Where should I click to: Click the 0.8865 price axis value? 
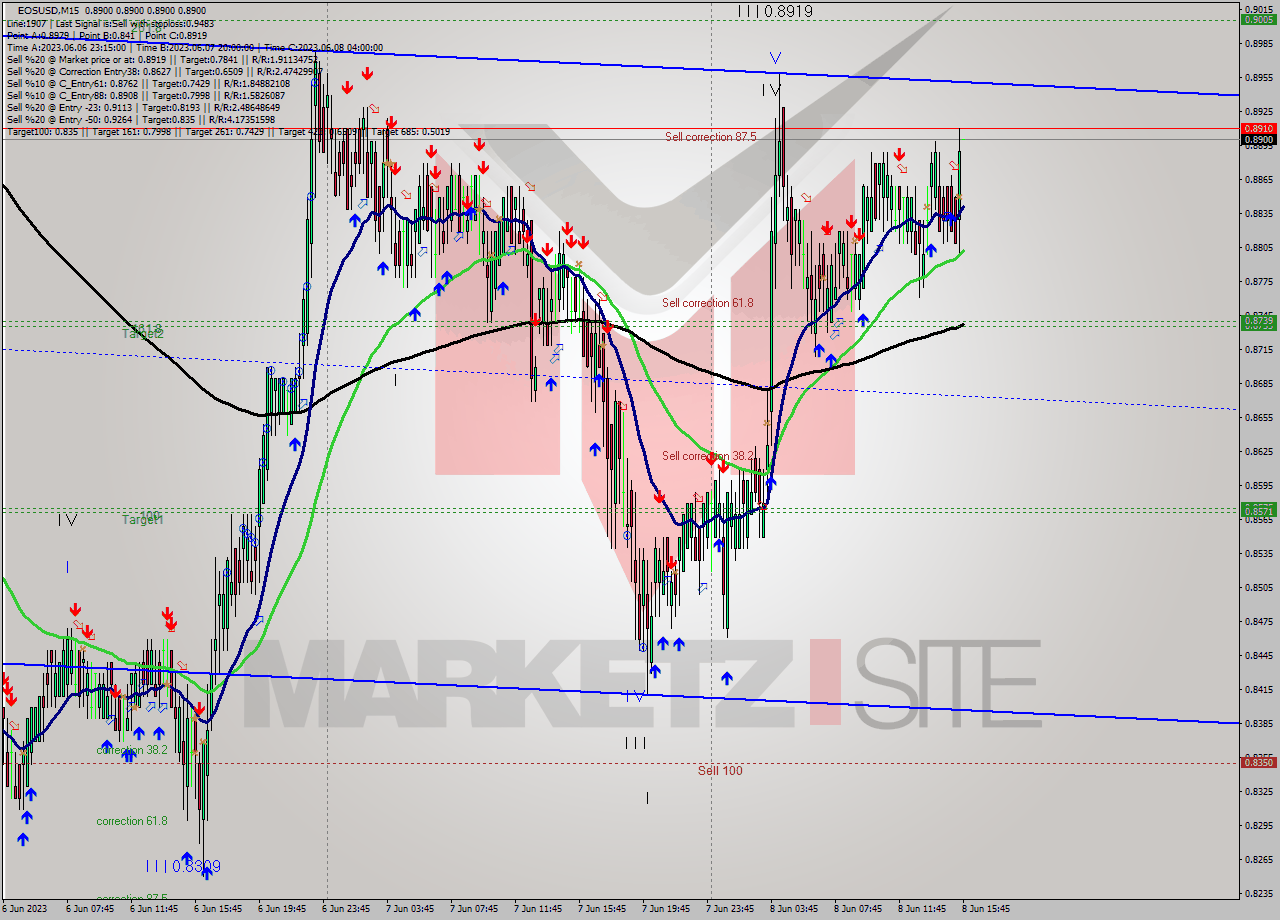point(1258,180)
